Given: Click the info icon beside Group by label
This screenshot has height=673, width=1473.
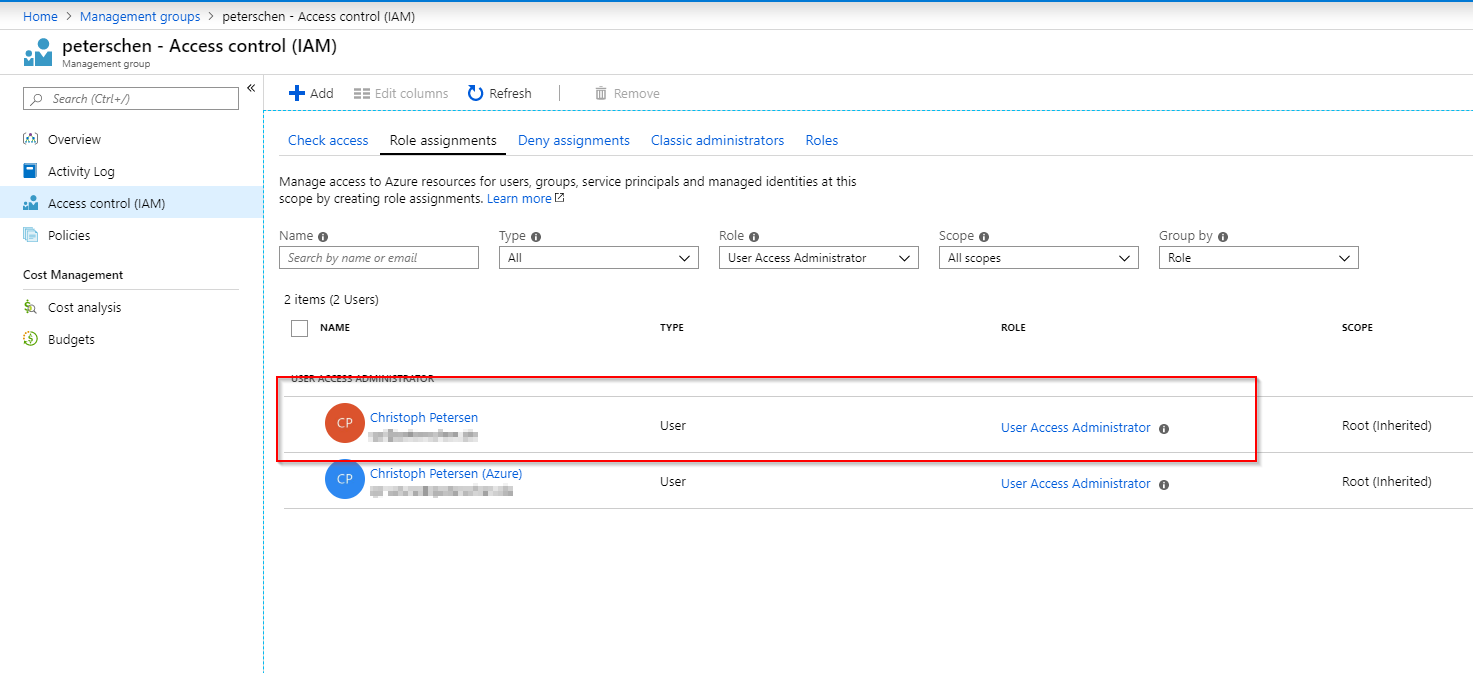Looking at the screenshot, I should 1223,237.
